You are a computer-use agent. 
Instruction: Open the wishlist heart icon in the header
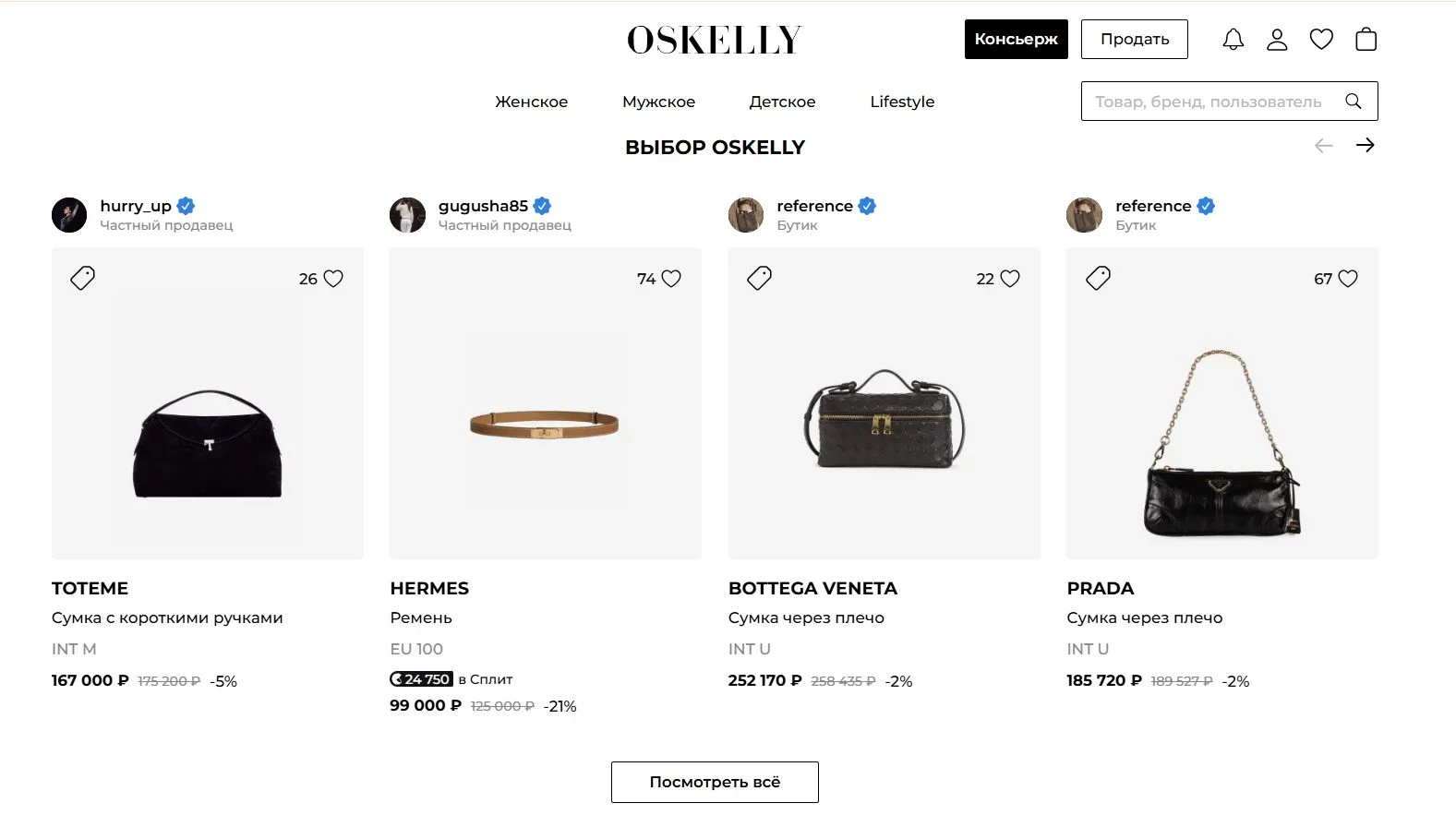(x=1321, y=39)
